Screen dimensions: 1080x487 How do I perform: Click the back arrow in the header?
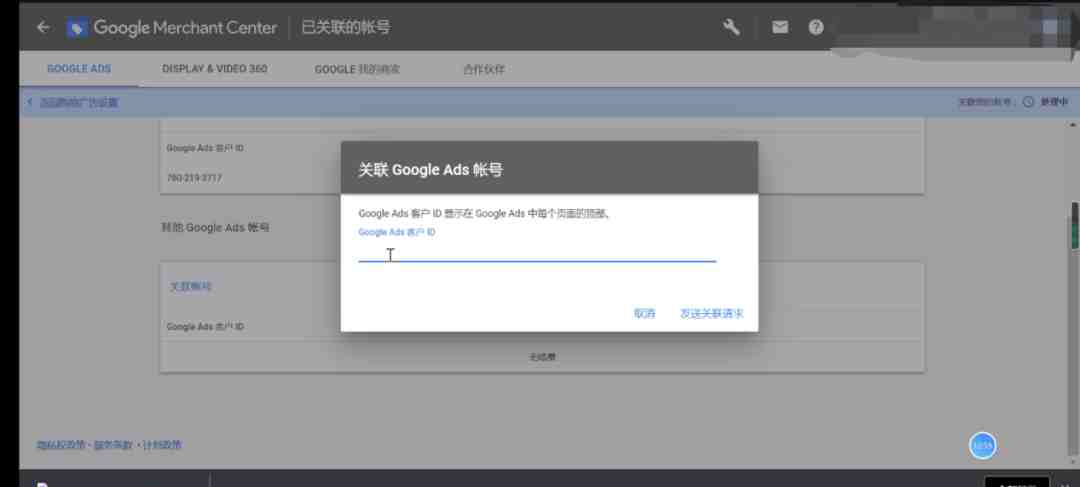point(43,28)
